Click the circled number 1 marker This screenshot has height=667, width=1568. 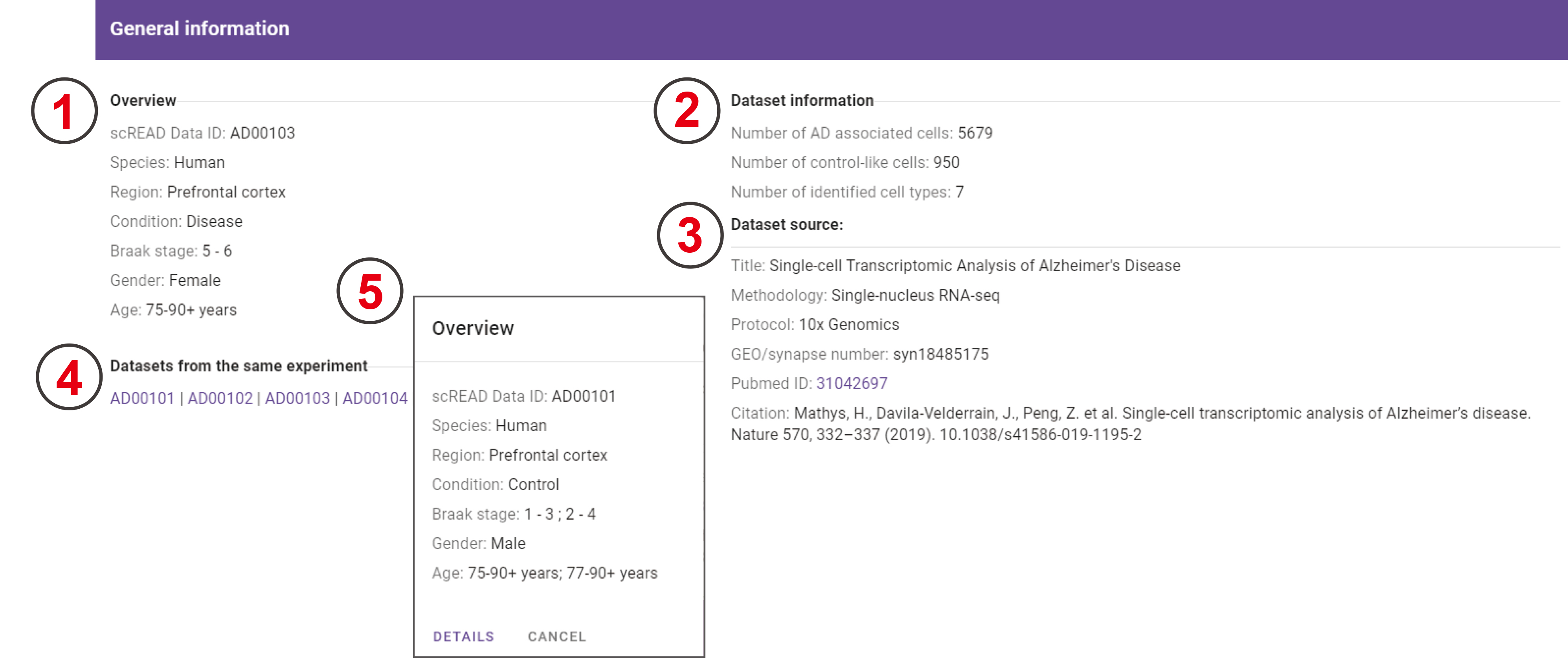point(64,111)
